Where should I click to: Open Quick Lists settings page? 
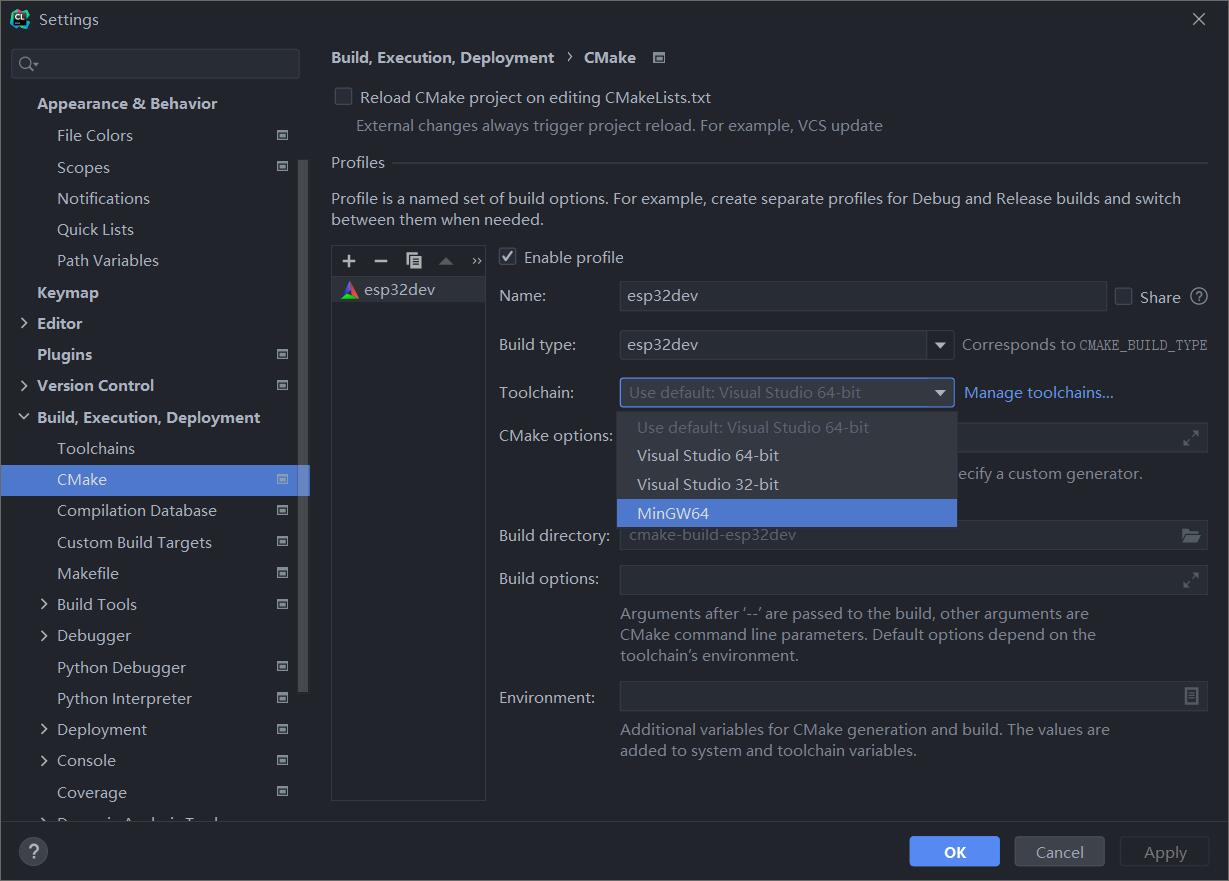(95, 229)
